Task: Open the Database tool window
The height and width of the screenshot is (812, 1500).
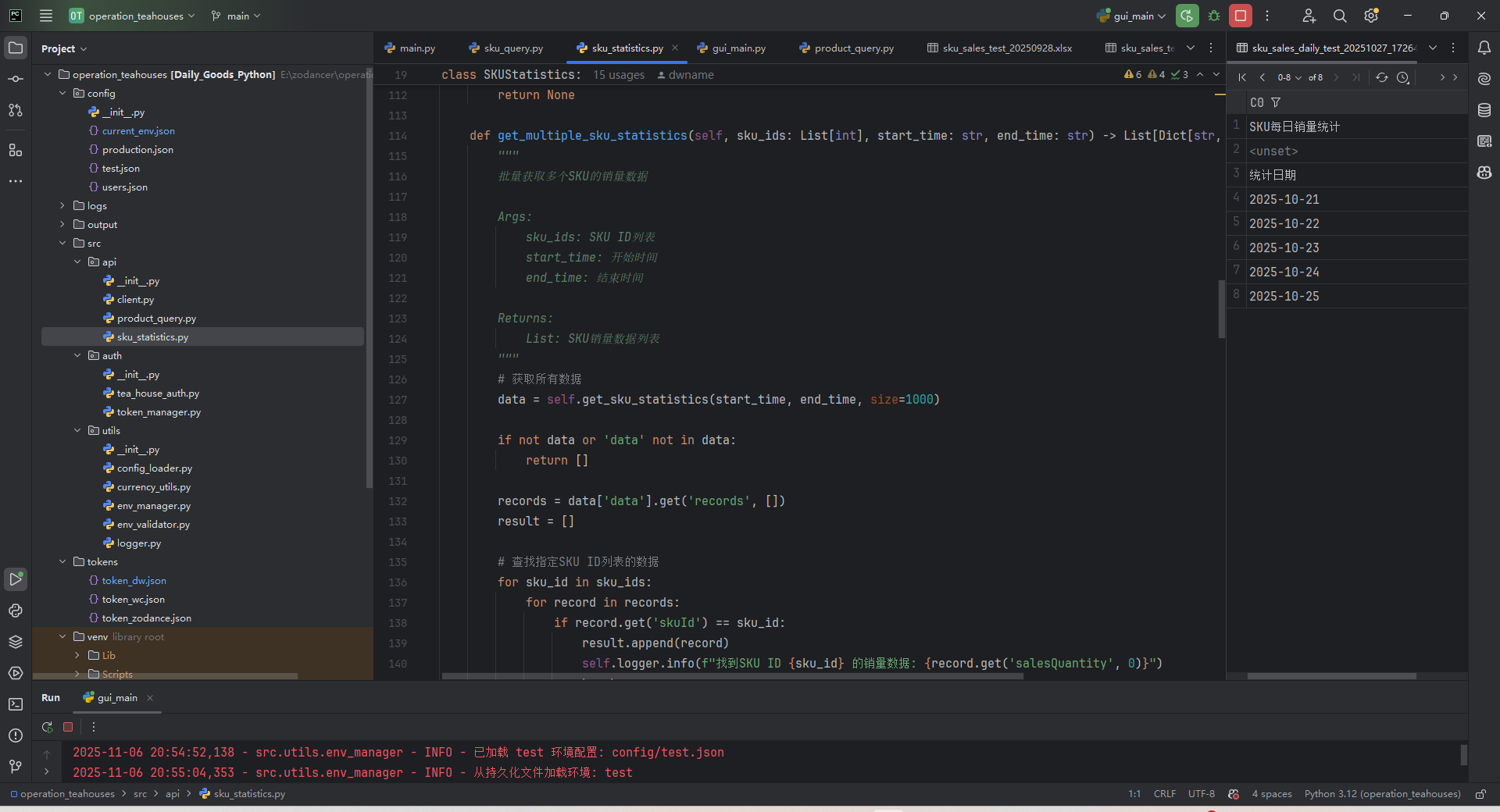Action: click(x=1484, y=110)
